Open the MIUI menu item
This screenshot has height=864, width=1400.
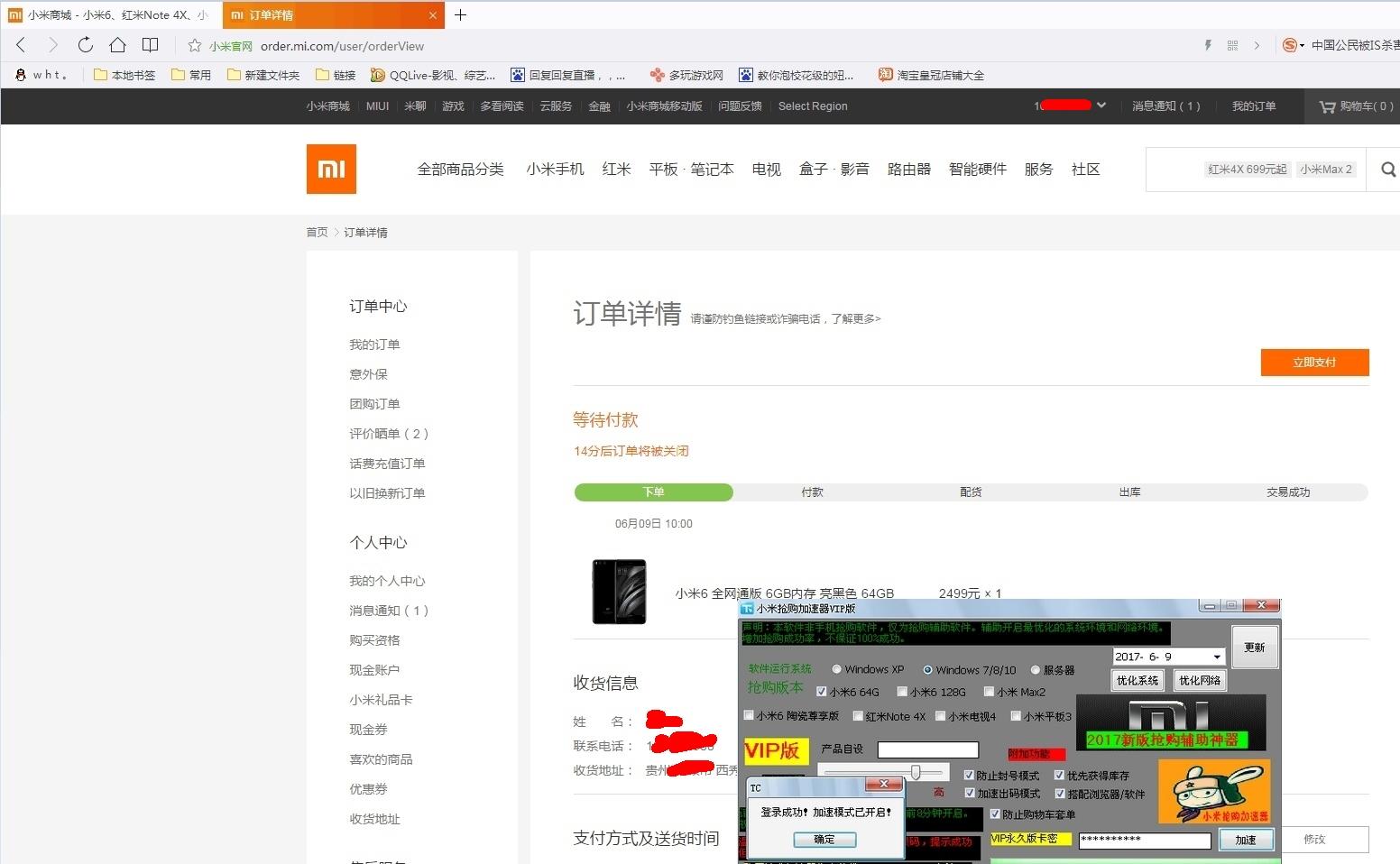pyautogui.click(x=377, y=106)
